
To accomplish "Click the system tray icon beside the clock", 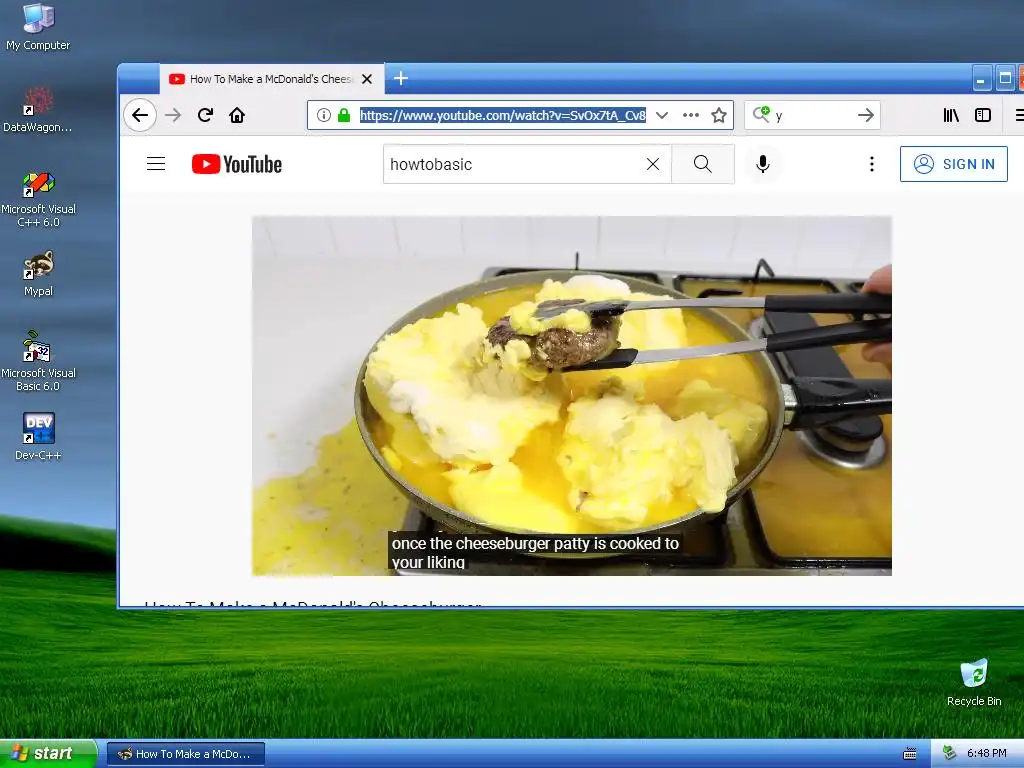I will 949,753.
